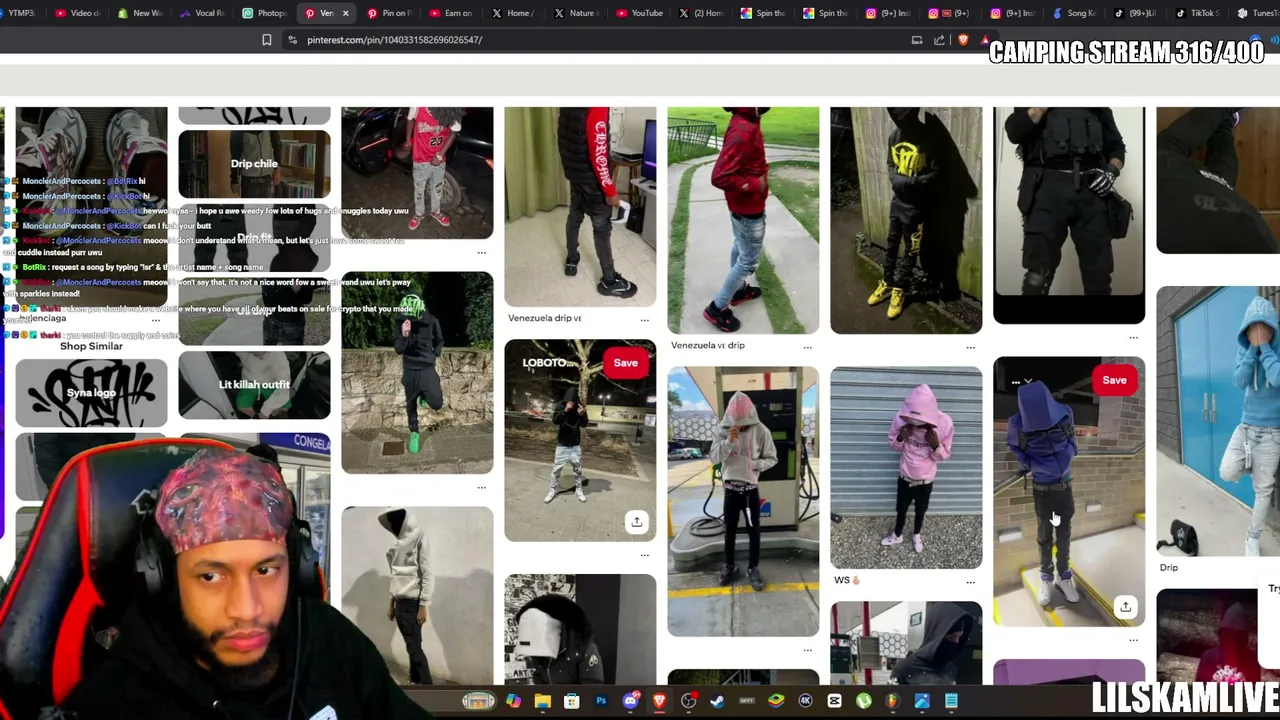The height and width of the screenshot is (720, 1280).
Task: Switch to the 'Pin on P' Pinterest tab
Action: pyautogui.click(x=388, y=13)
